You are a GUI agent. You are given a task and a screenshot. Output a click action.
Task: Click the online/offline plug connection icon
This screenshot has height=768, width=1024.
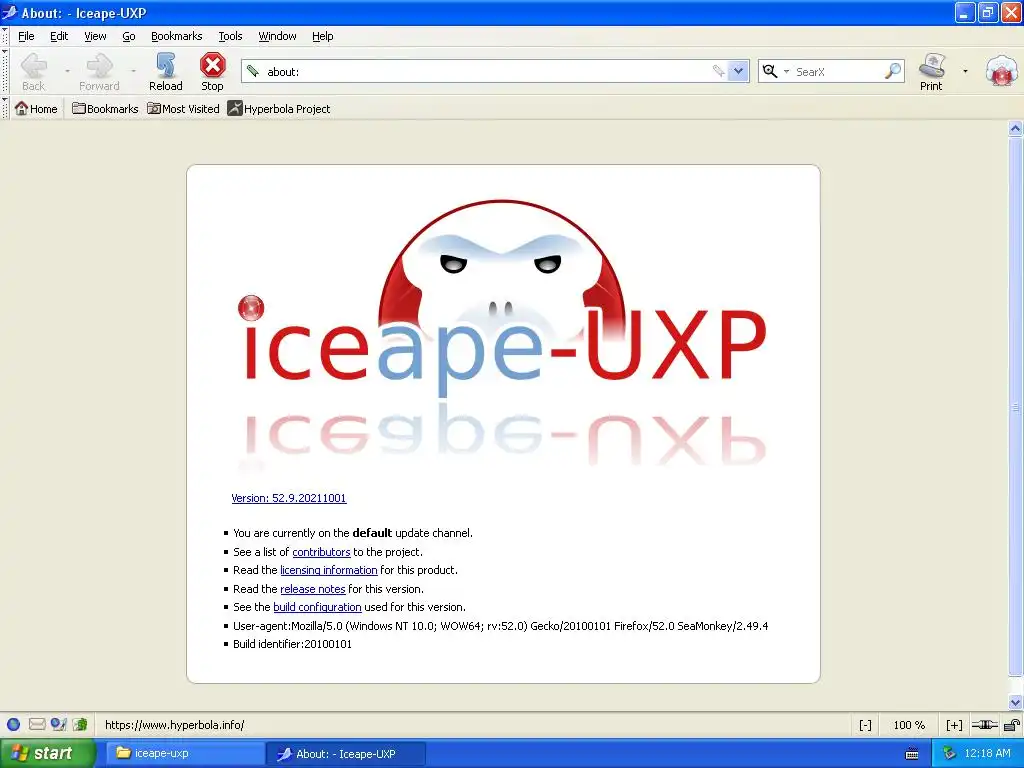pyautogui.click(x=984, y=725)
